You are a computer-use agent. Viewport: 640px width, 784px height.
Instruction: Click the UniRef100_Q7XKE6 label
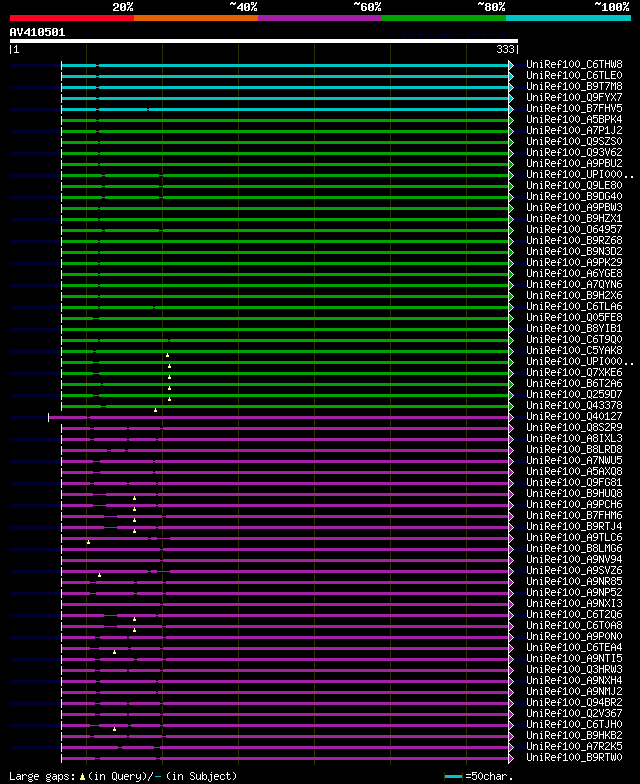[x=574, y=372]
